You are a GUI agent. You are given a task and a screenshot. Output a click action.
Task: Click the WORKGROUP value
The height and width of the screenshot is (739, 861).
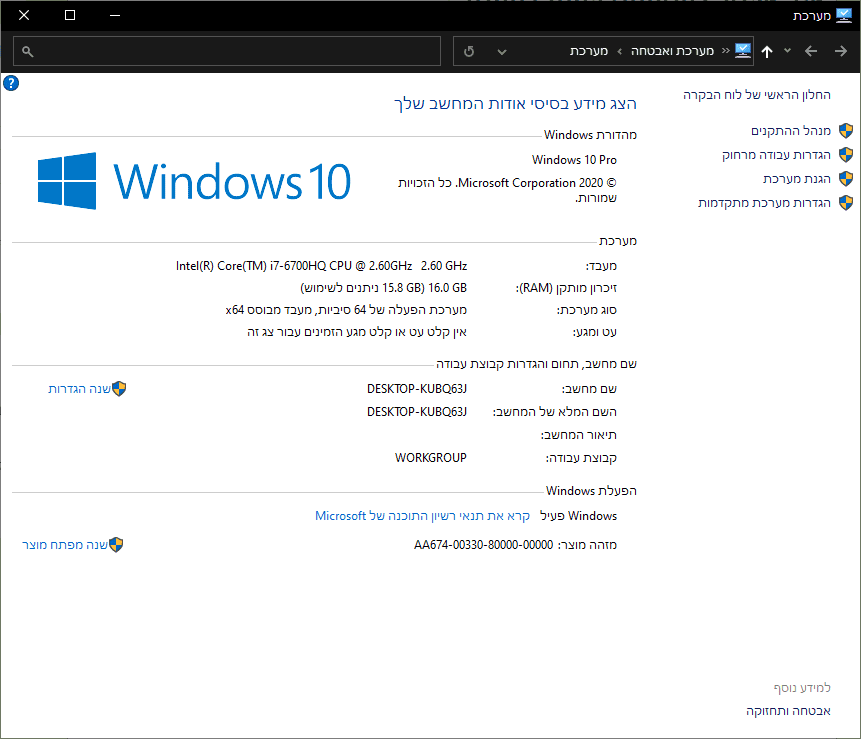[x=430, y=458]
